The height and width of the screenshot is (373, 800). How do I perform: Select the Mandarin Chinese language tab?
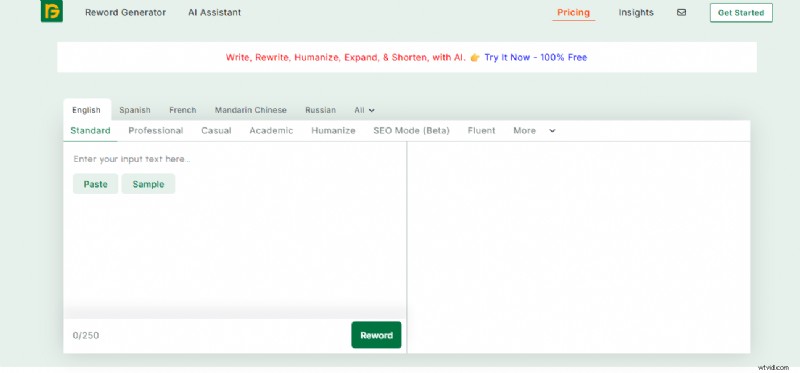(251, 110)
